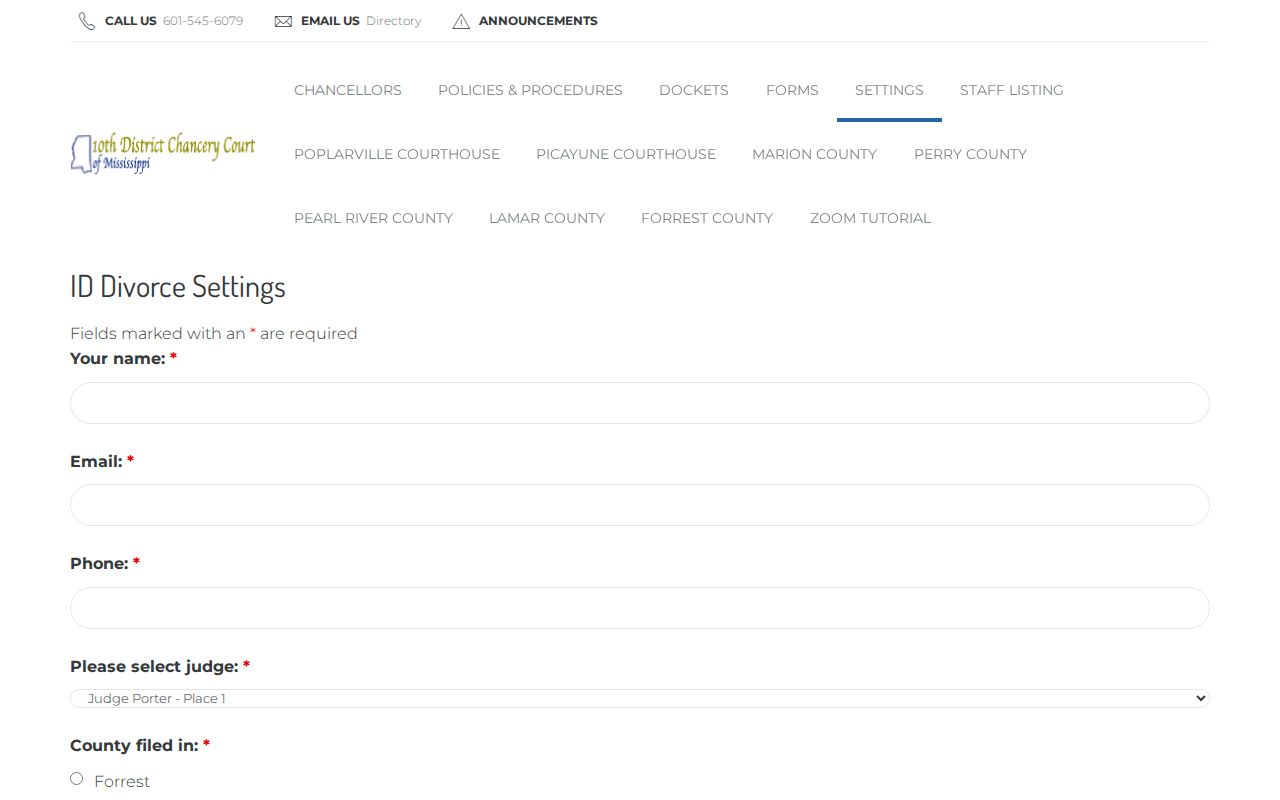
Task: Open the Announcements link
Action: coord(538,21)
